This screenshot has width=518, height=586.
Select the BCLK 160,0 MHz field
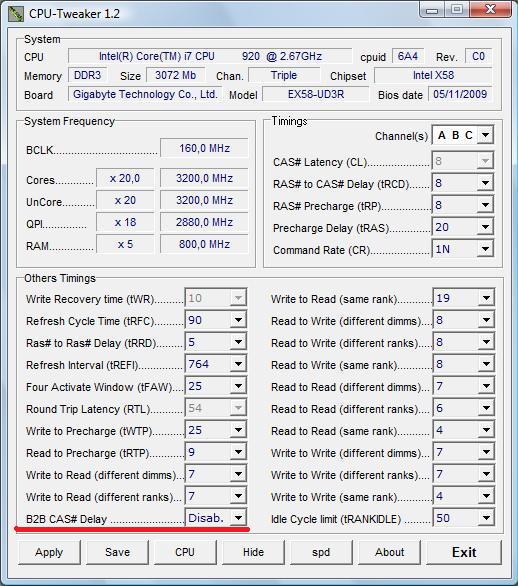point(204,148)
